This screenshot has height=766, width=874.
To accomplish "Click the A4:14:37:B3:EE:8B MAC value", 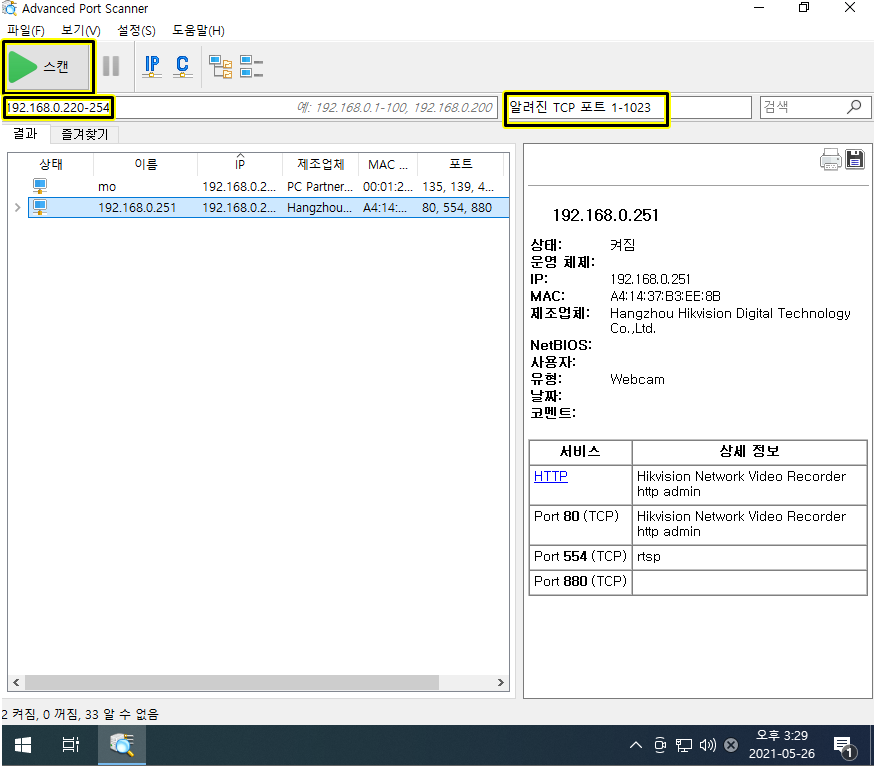I will [665, 296].
